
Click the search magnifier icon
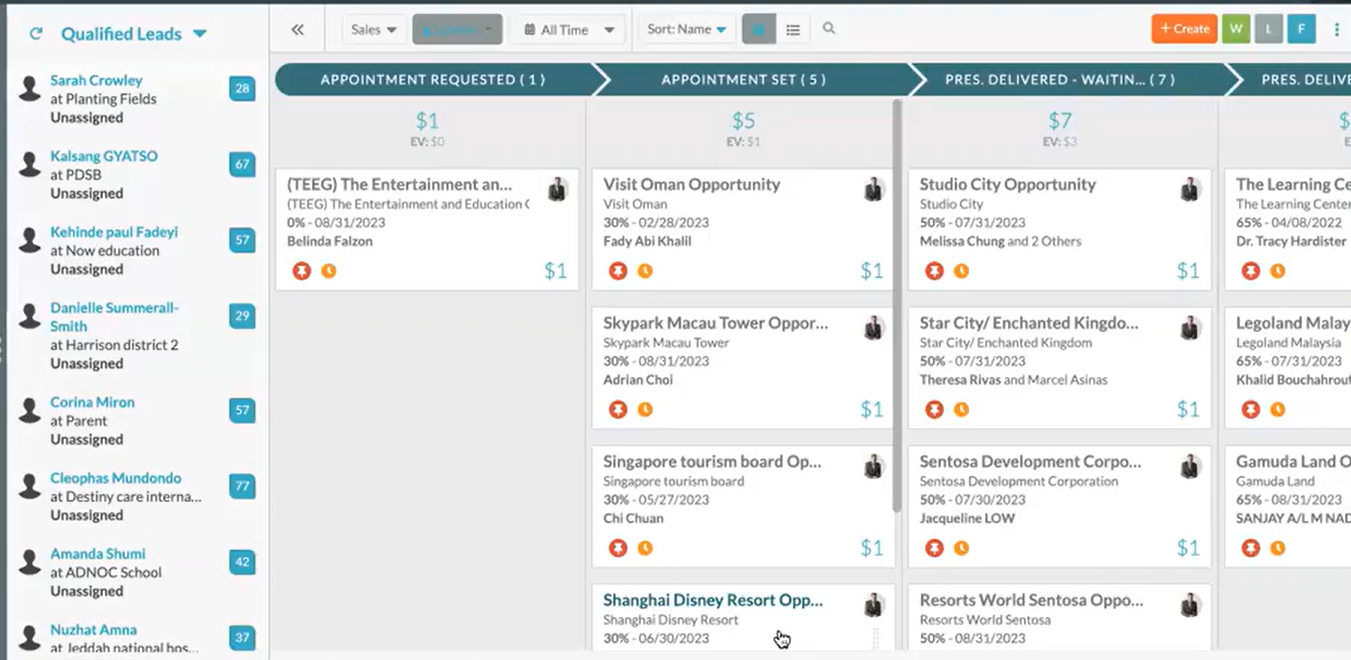click(829, 29)
